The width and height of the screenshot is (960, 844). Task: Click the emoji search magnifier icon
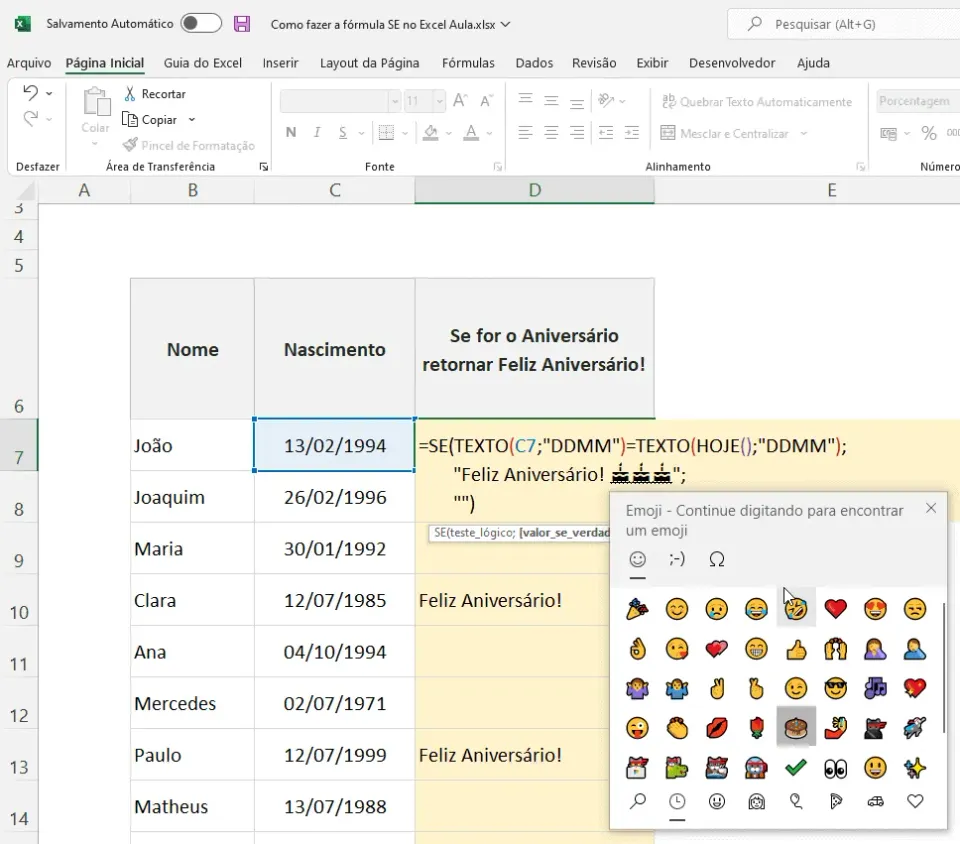click(637, 801)
